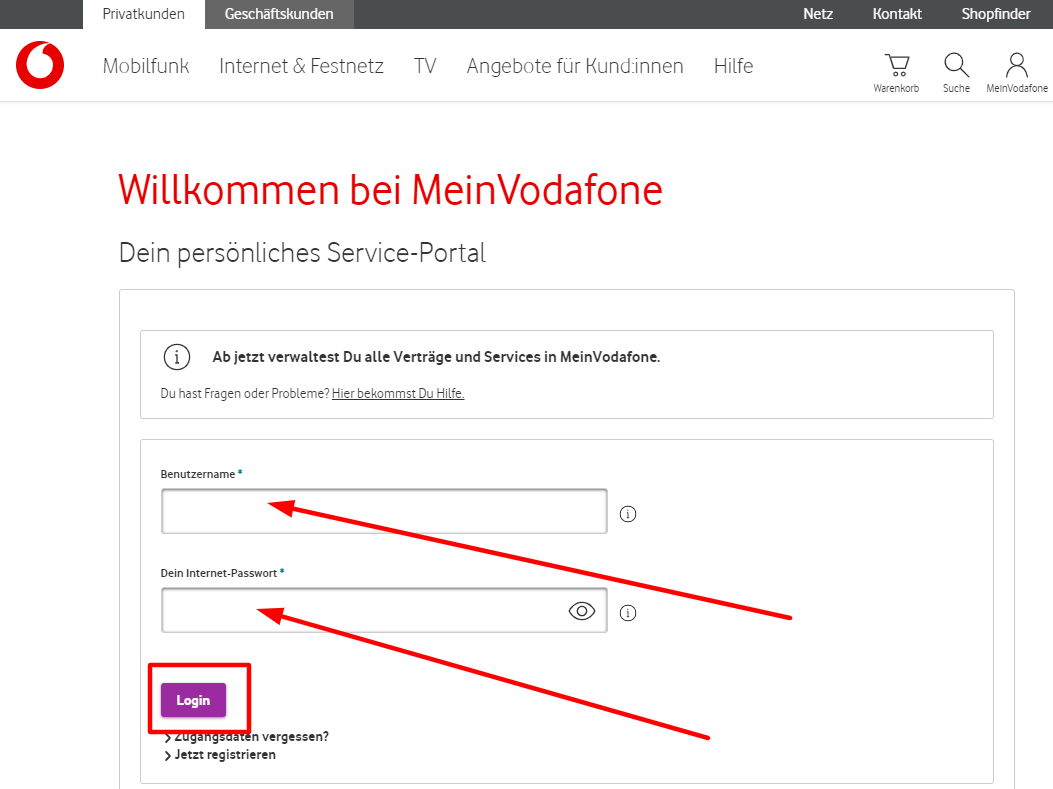Viewport: 1053px width, 789px height.
Task: Expand Angebote für Kund:innen menu
Action: 575,66
